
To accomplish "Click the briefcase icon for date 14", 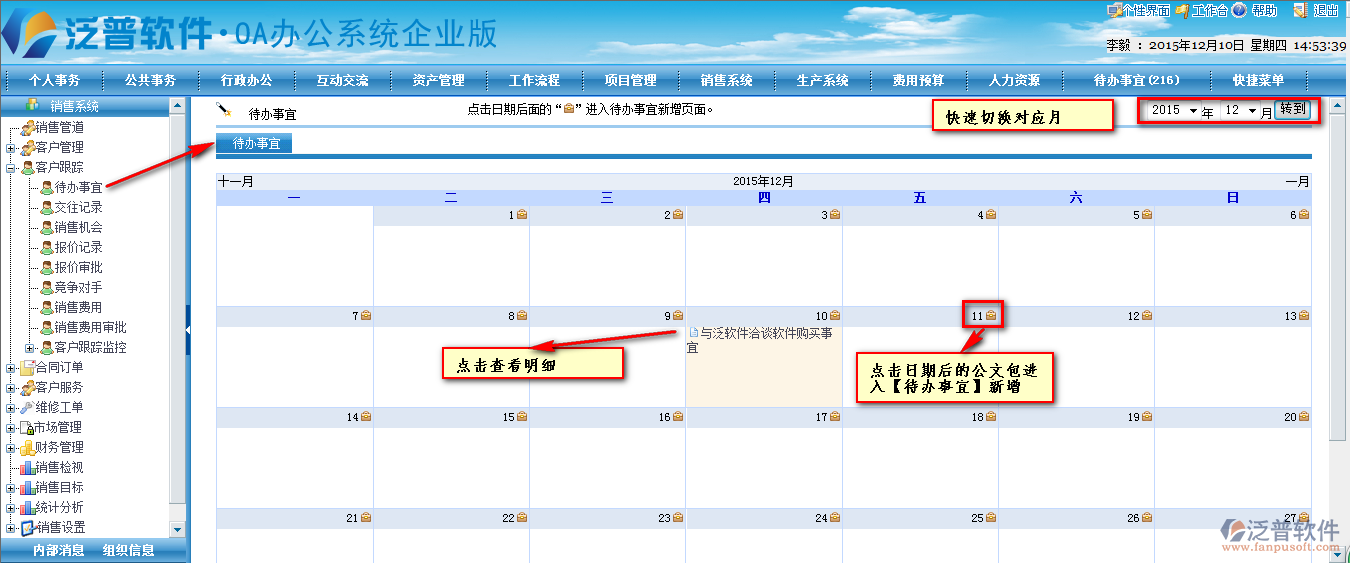I will (x=366, y=417).
